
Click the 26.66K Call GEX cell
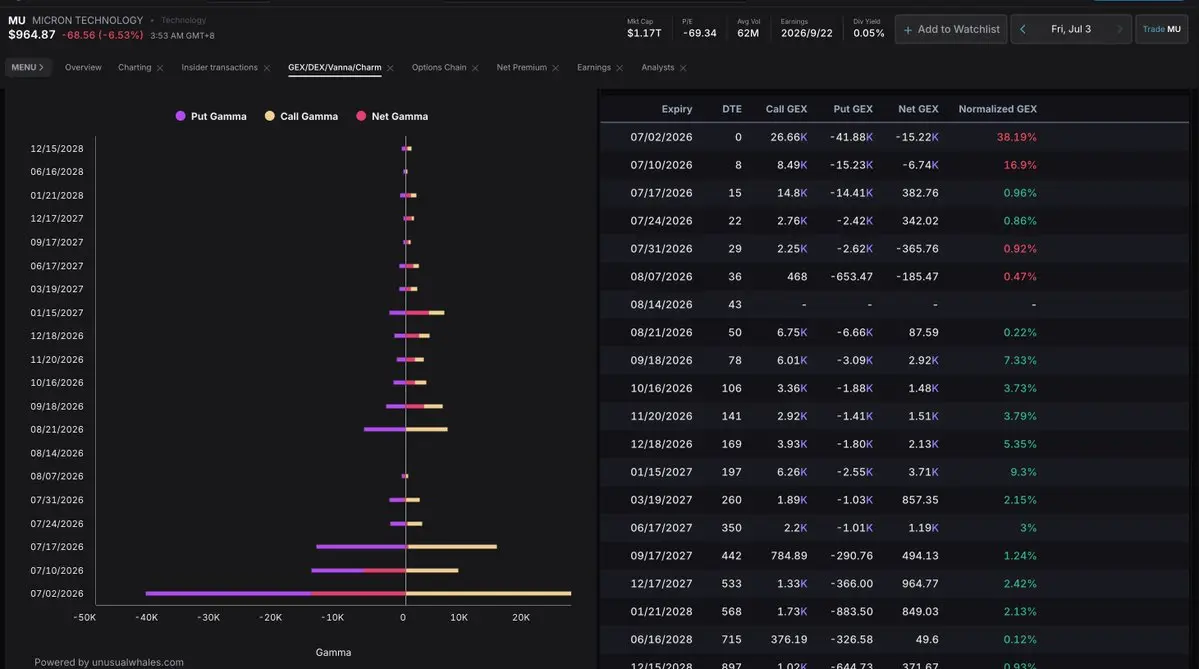[788, 138]
